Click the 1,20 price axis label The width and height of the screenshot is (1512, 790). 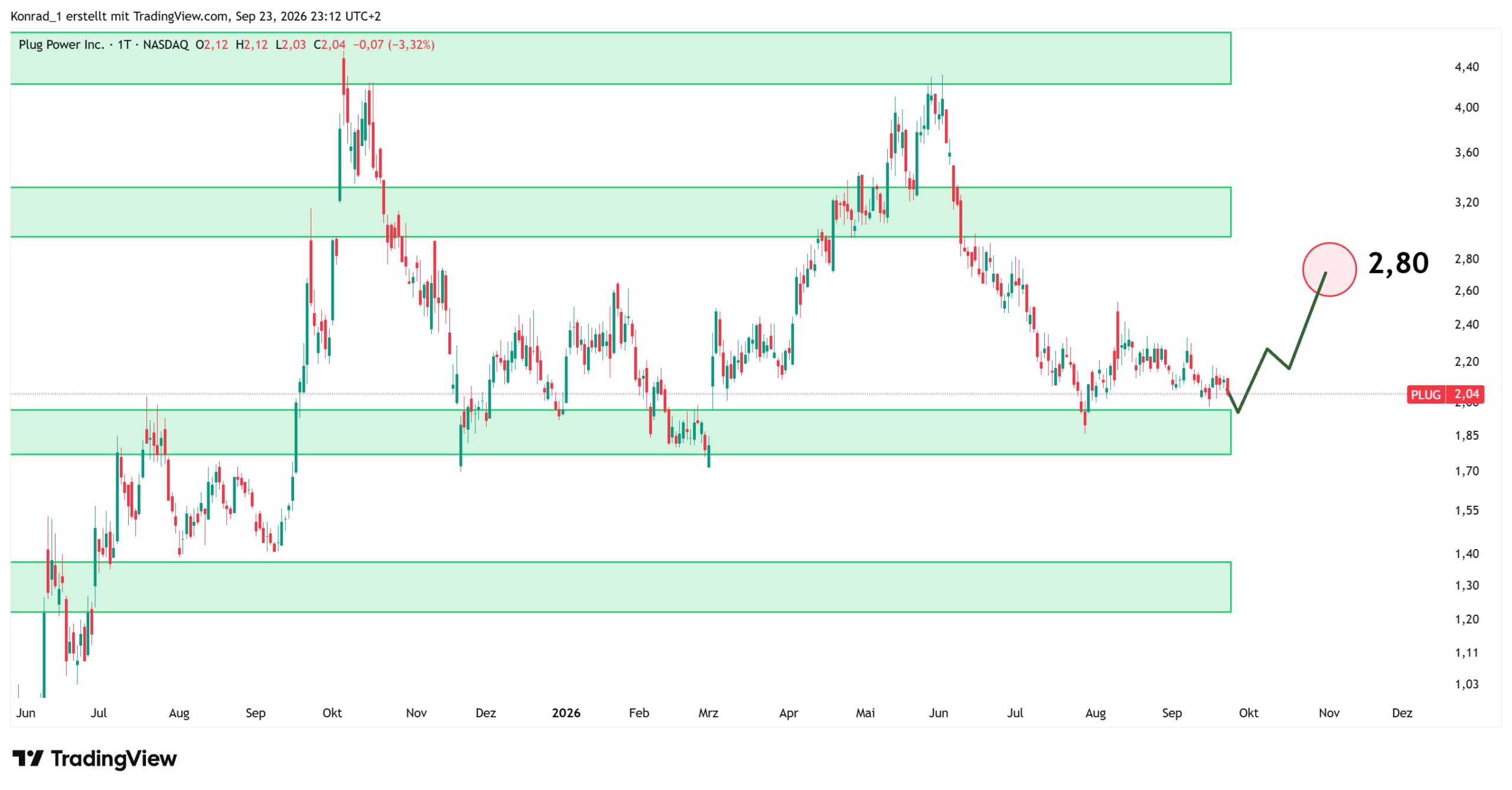(1466, 620)
